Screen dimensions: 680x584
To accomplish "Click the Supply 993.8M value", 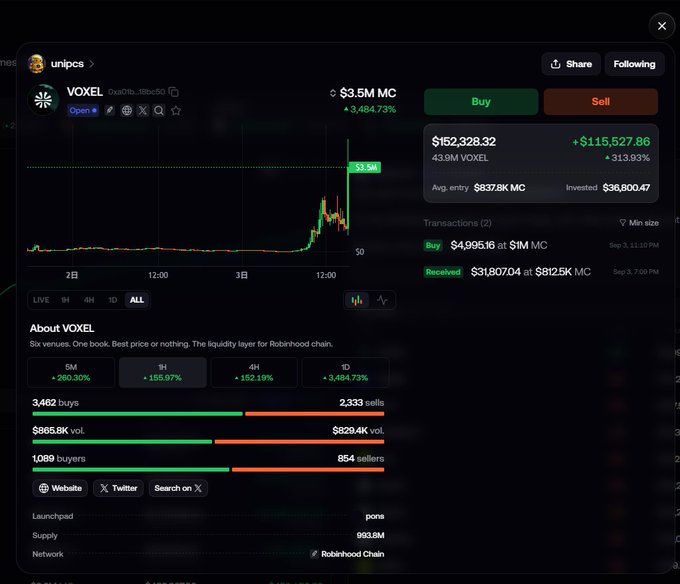I will tap(370, 535).
